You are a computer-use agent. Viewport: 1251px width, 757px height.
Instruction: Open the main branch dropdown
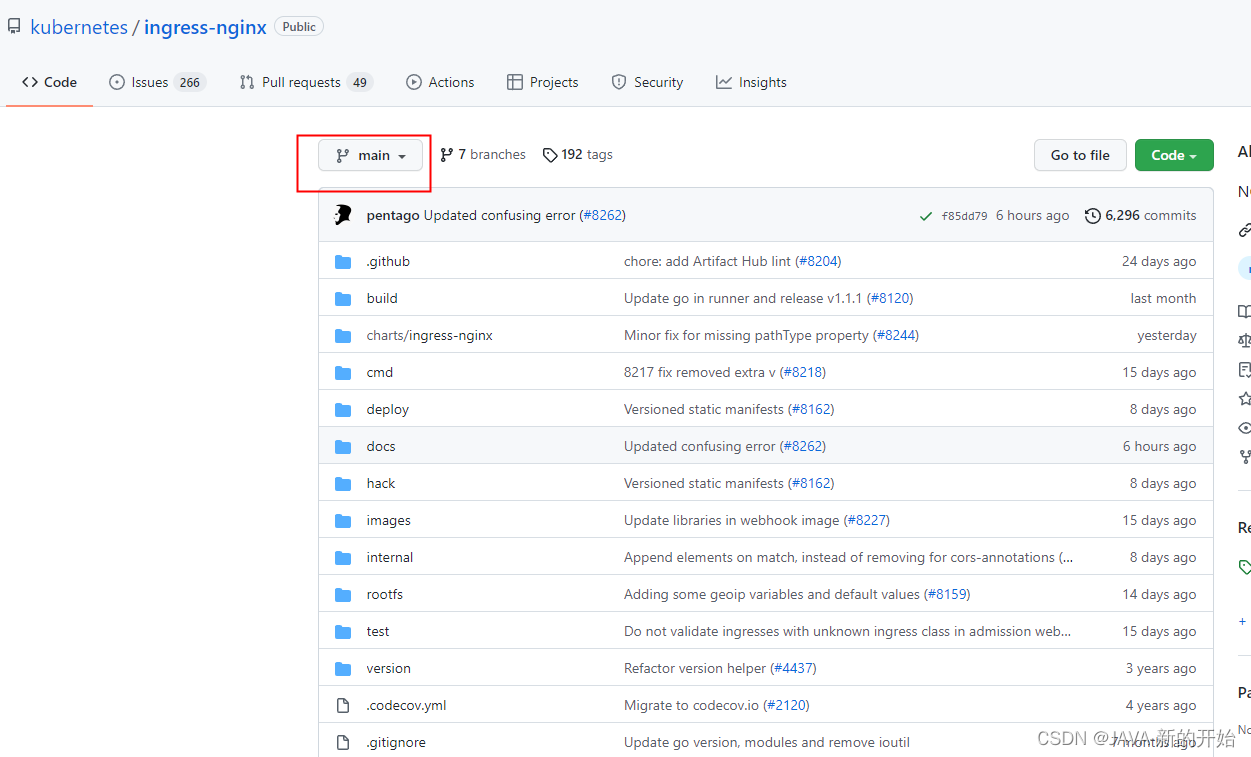371,155
